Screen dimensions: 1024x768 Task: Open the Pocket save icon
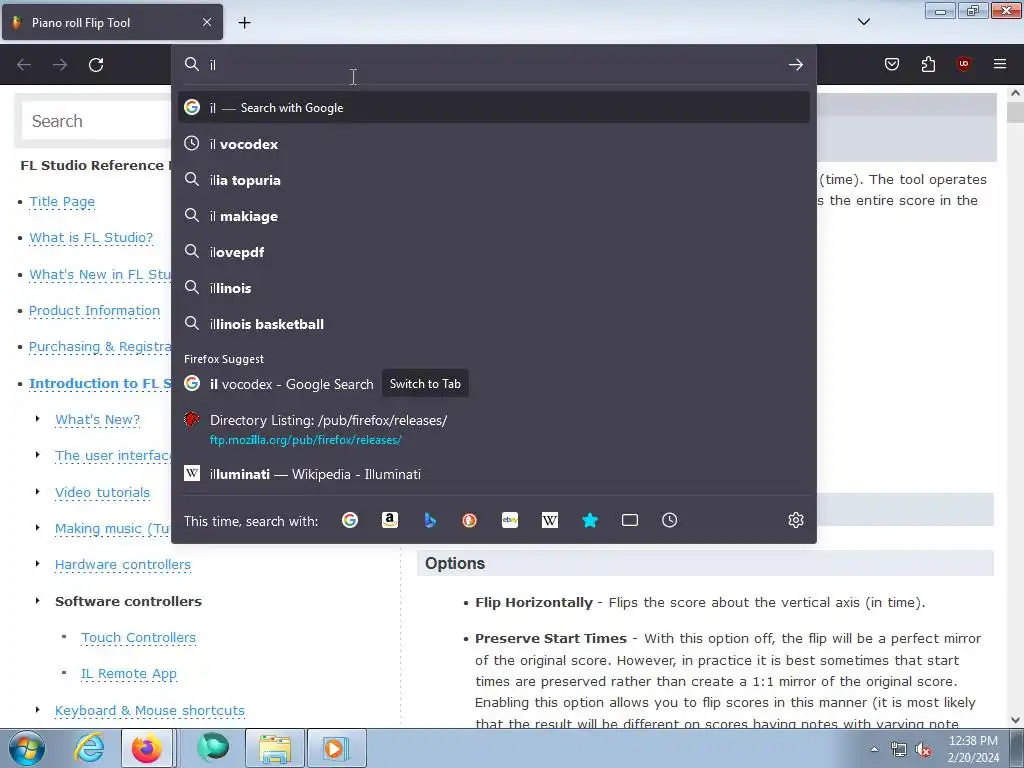tap(891, 64)
